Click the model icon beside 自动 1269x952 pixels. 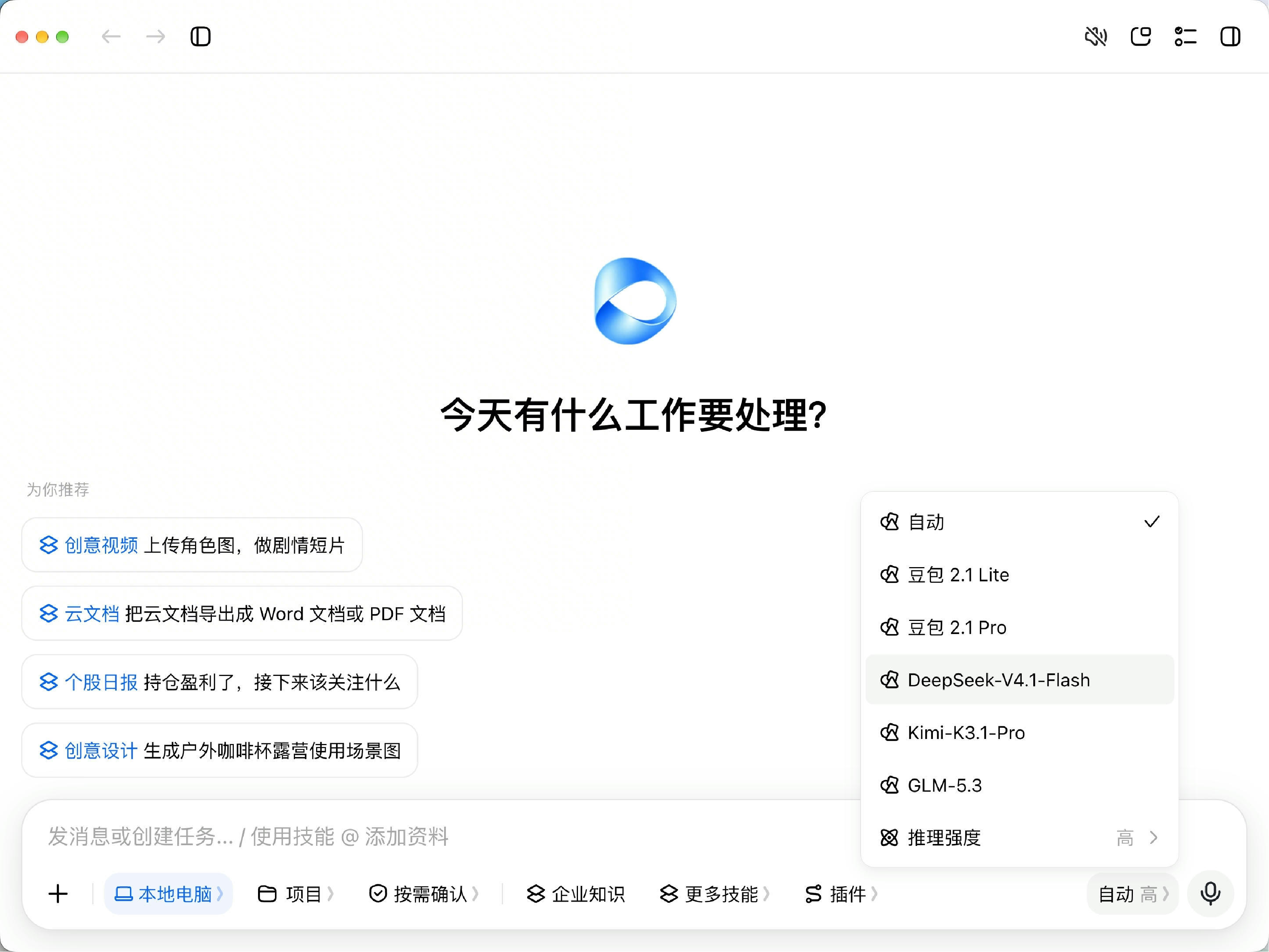pyautogui.click(x=889, y=522)
